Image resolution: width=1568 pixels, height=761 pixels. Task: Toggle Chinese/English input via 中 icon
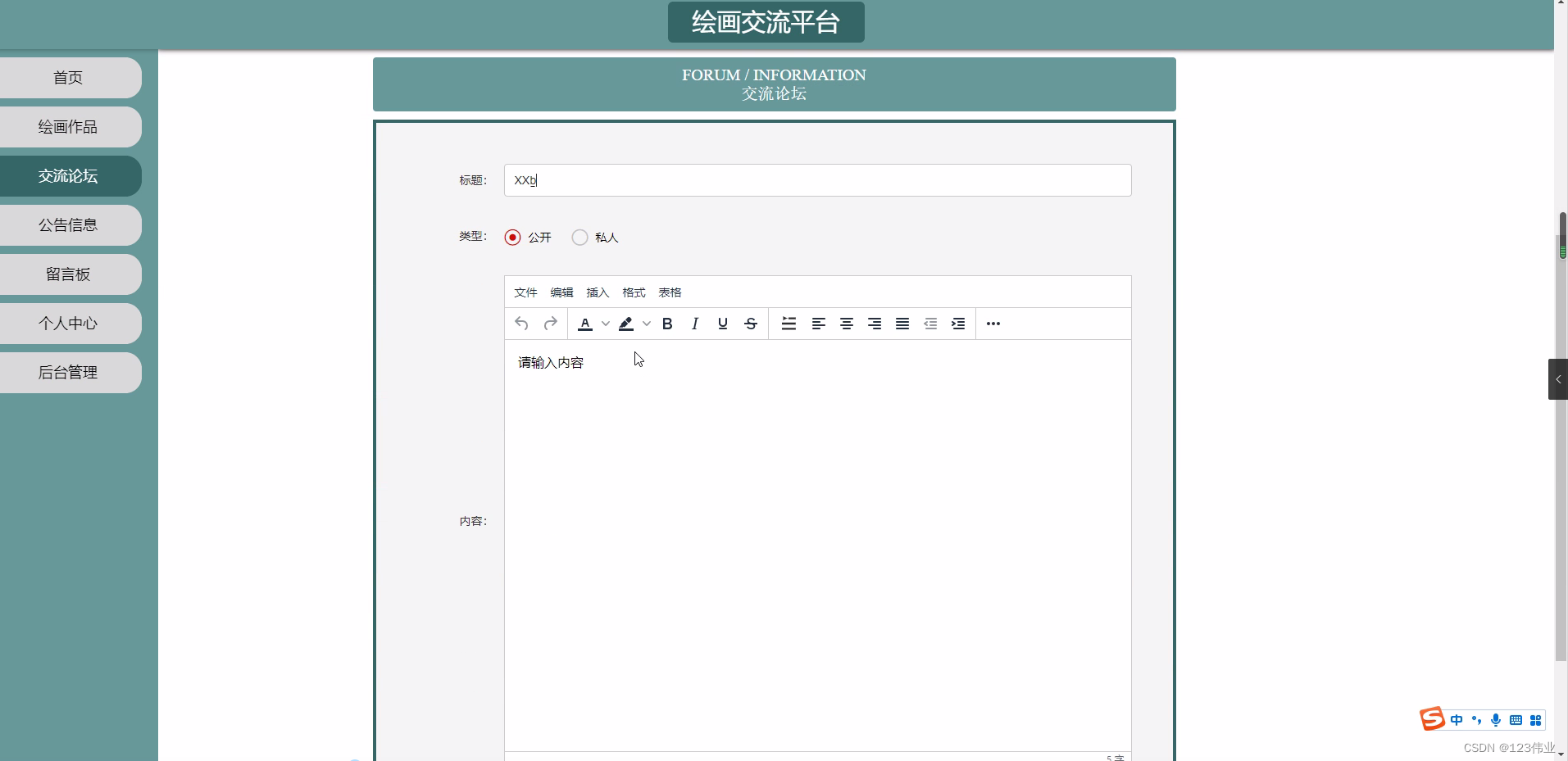pyautogui.click(x=1457, y=720)
